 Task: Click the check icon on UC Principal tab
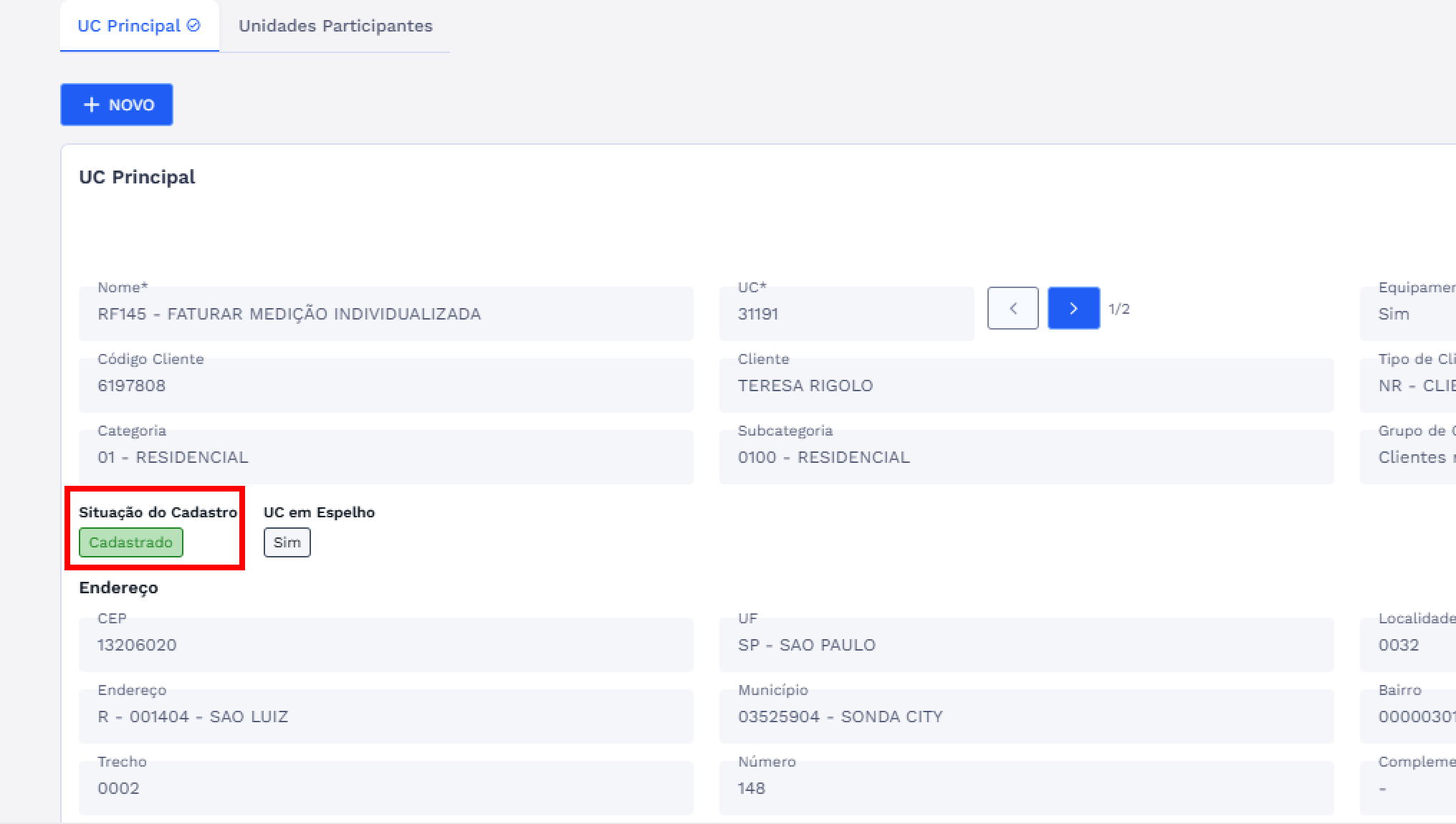click(193, 25)
